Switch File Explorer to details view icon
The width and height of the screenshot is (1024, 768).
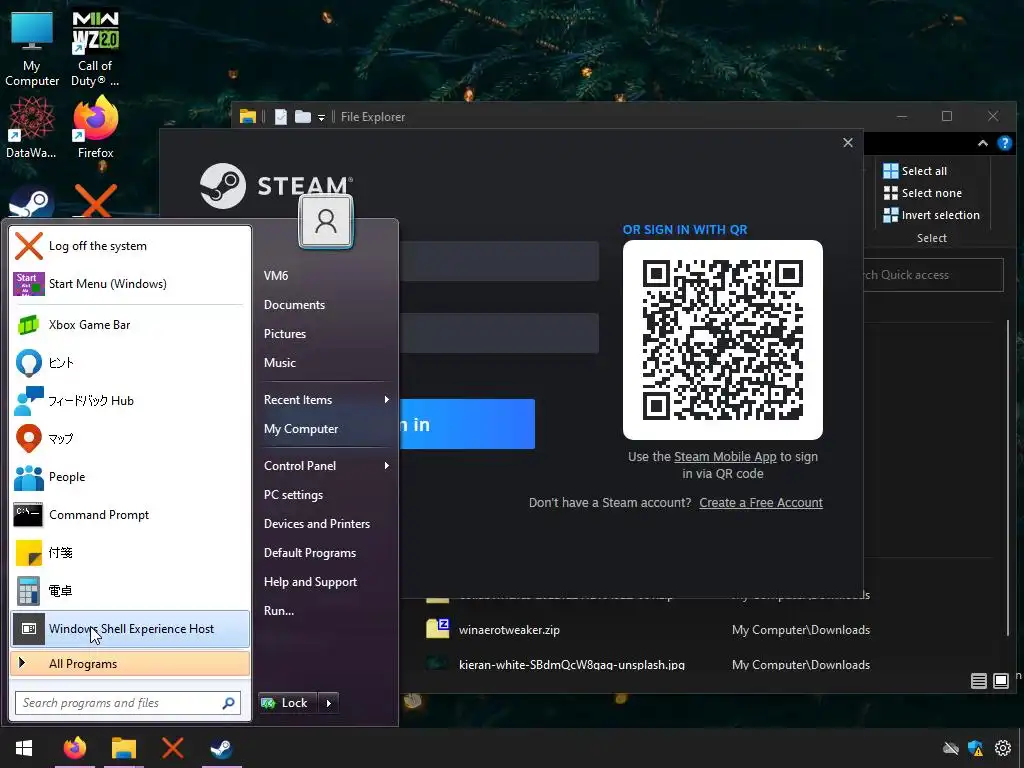click(979, 681)
